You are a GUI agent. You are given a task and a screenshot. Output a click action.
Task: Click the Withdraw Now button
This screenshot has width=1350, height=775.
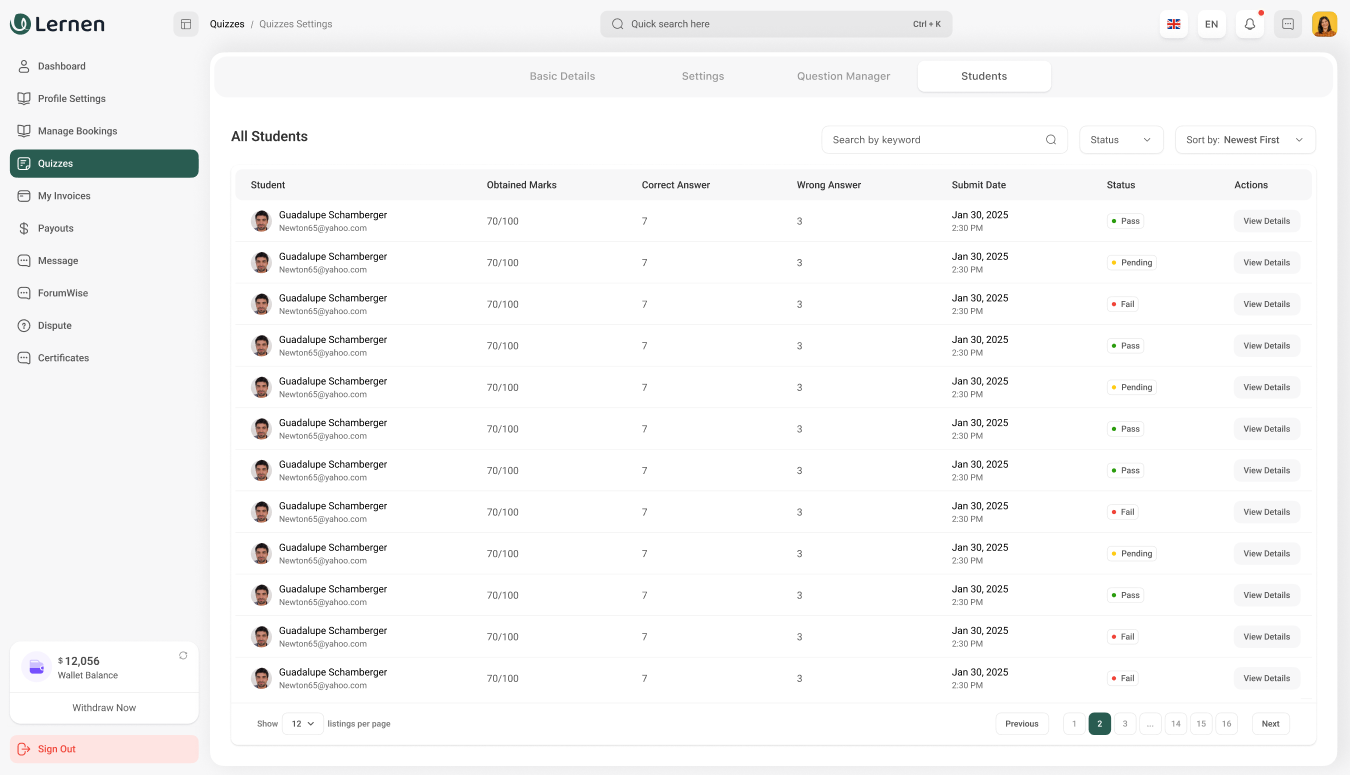pyautogui.click(x=104, y=708)
